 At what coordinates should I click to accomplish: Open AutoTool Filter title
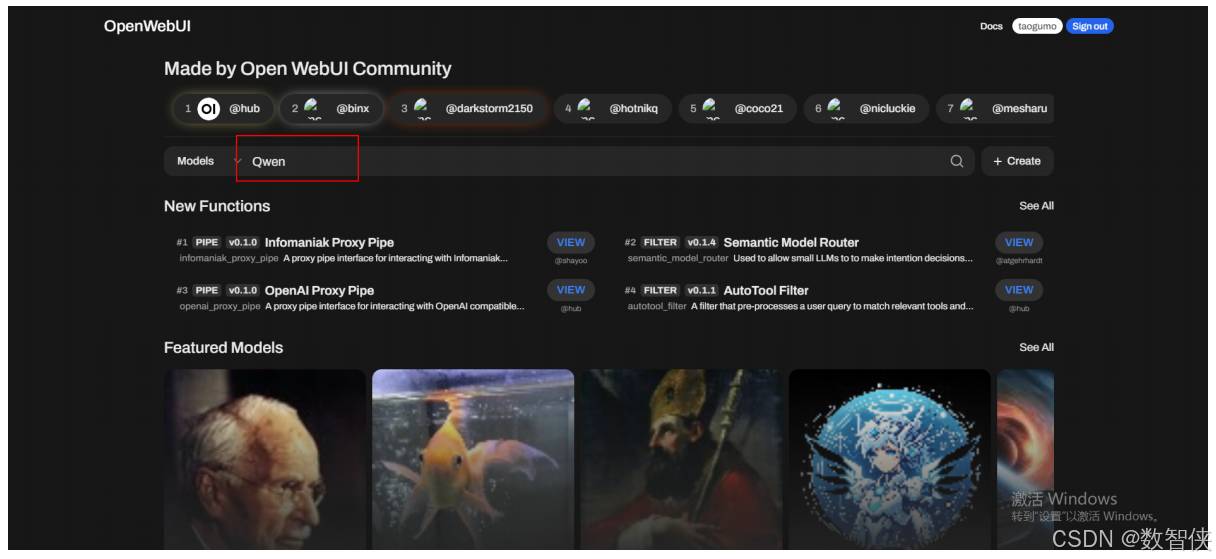coord(766,290)
